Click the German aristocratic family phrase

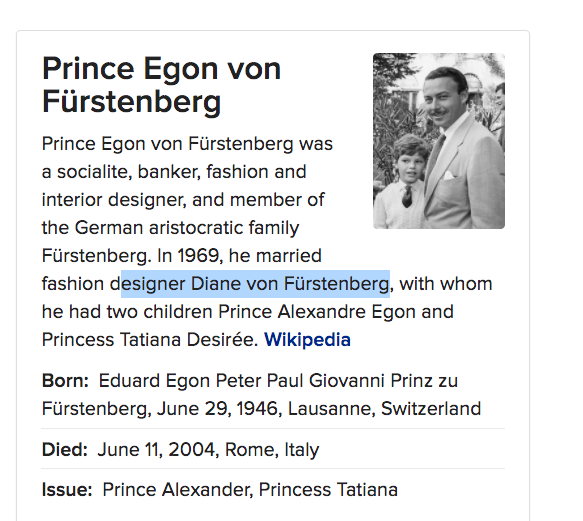coord(187,228)
